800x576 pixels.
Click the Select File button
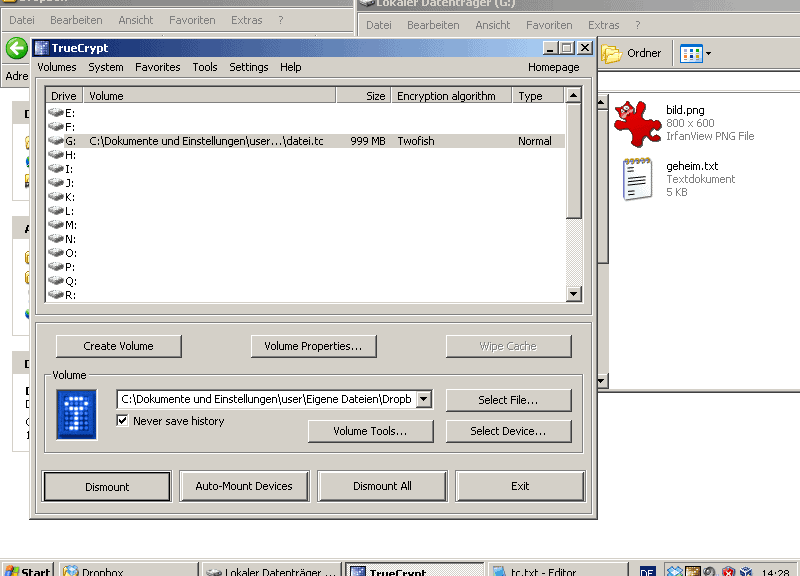508,400
